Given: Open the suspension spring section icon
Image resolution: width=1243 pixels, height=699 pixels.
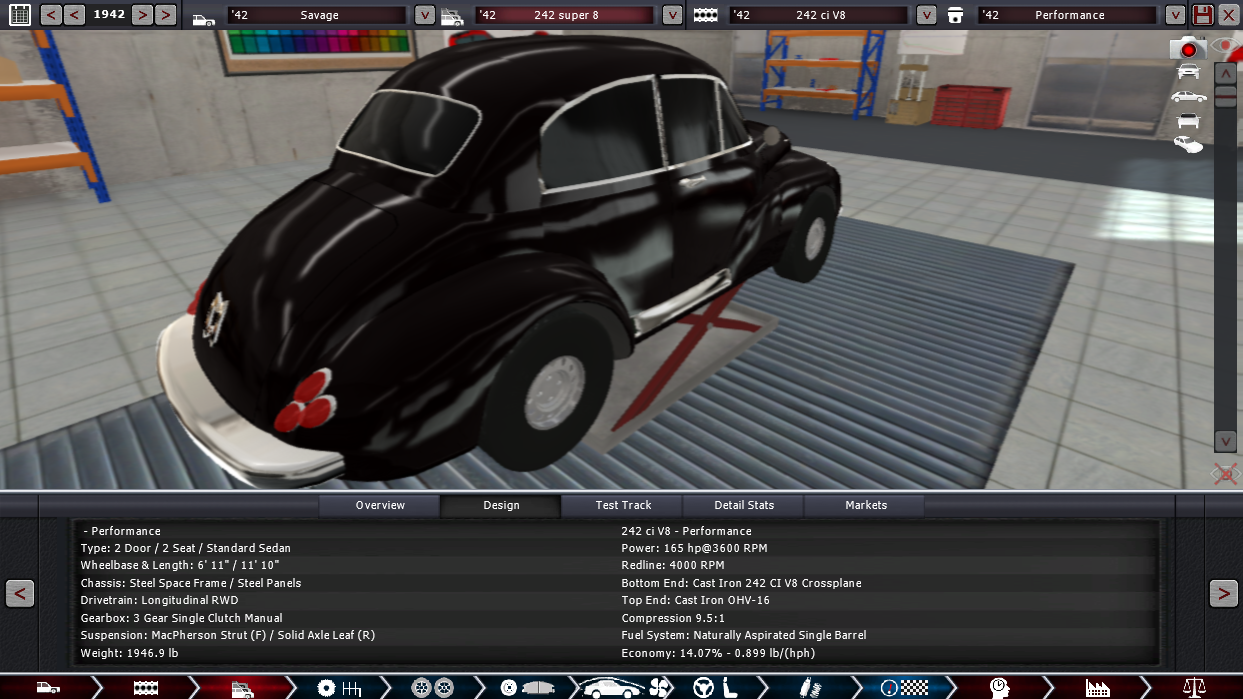Looking at the screenshot, I should 807,687.
